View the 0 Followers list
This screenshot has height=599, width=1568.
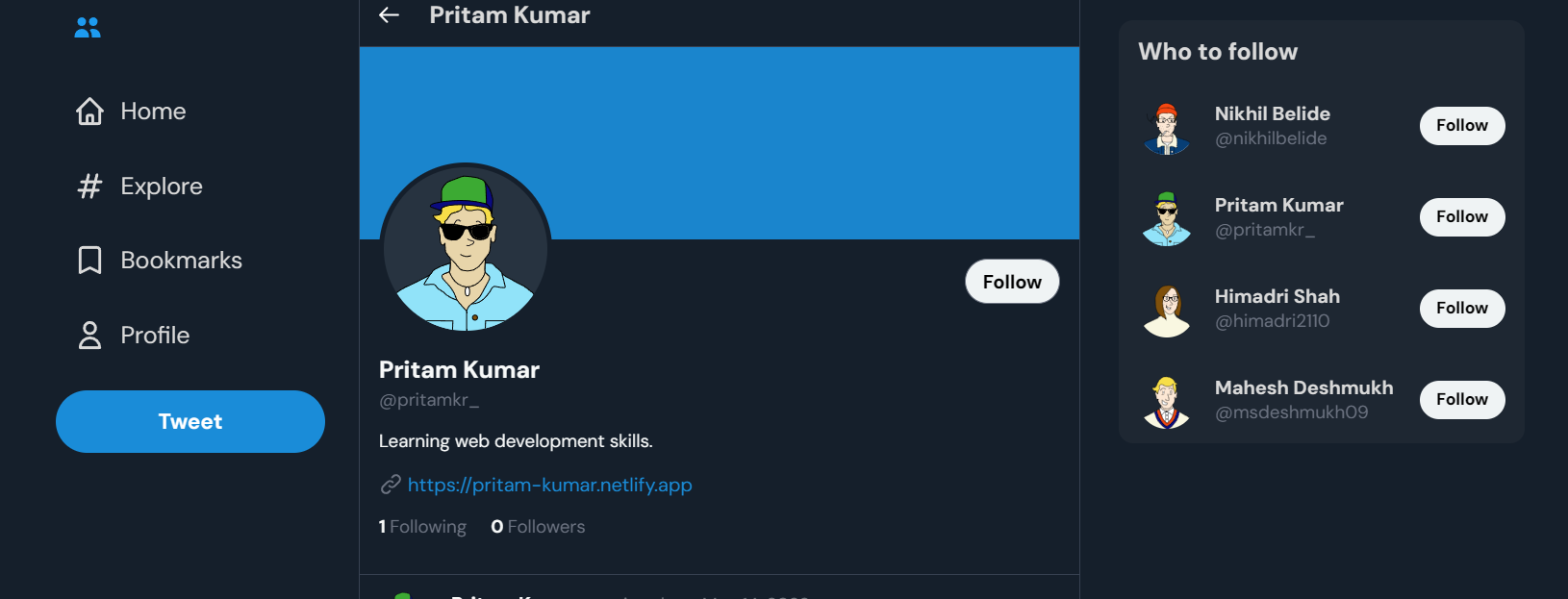click(538, 527)
